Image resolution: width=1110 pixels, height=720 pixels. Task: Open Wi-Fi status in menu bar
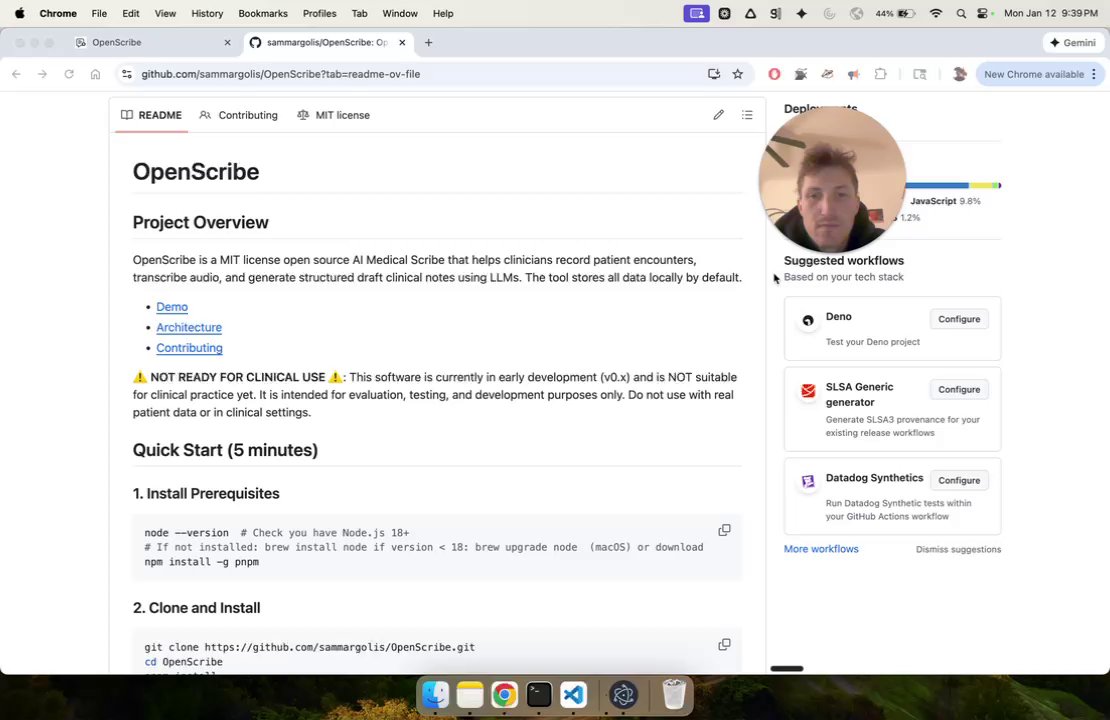(x=936, y=13)
